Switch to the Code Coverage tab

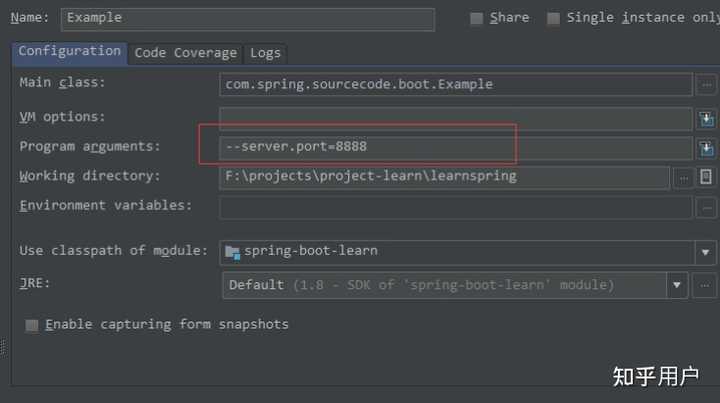coord(185,53)
